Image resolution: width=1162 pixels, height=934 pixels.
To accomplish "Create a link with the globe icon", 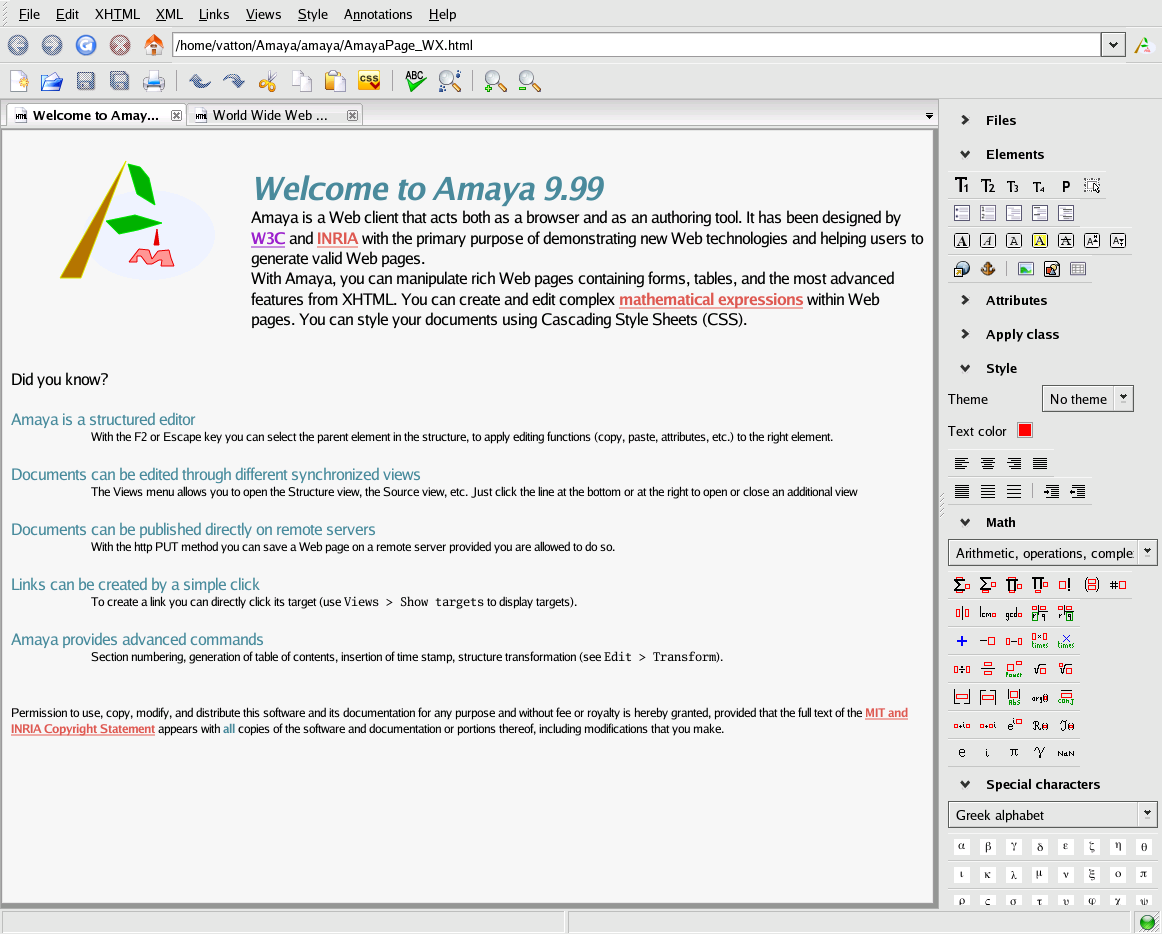I will click(x=961, y=269).
